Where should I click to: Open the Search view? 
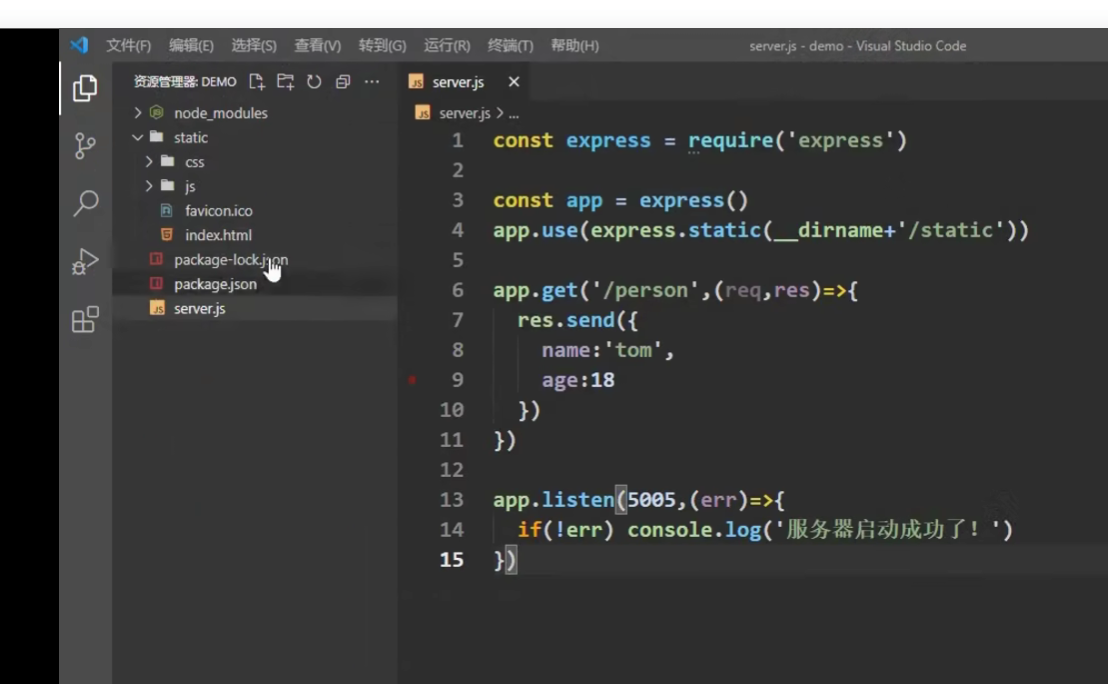coord(86,203)
